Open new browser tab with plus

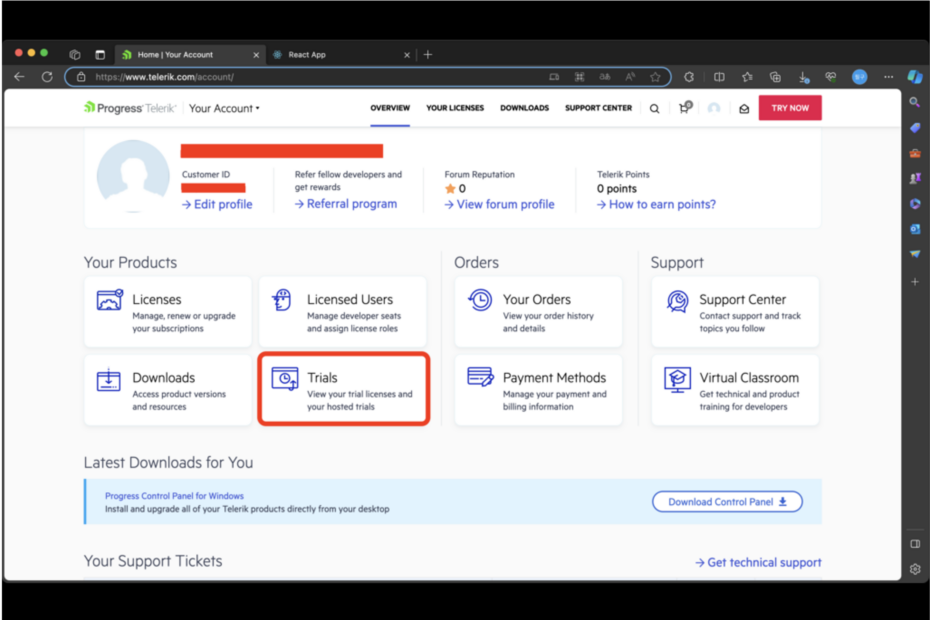pyautogui.click(x=428, y=55)
